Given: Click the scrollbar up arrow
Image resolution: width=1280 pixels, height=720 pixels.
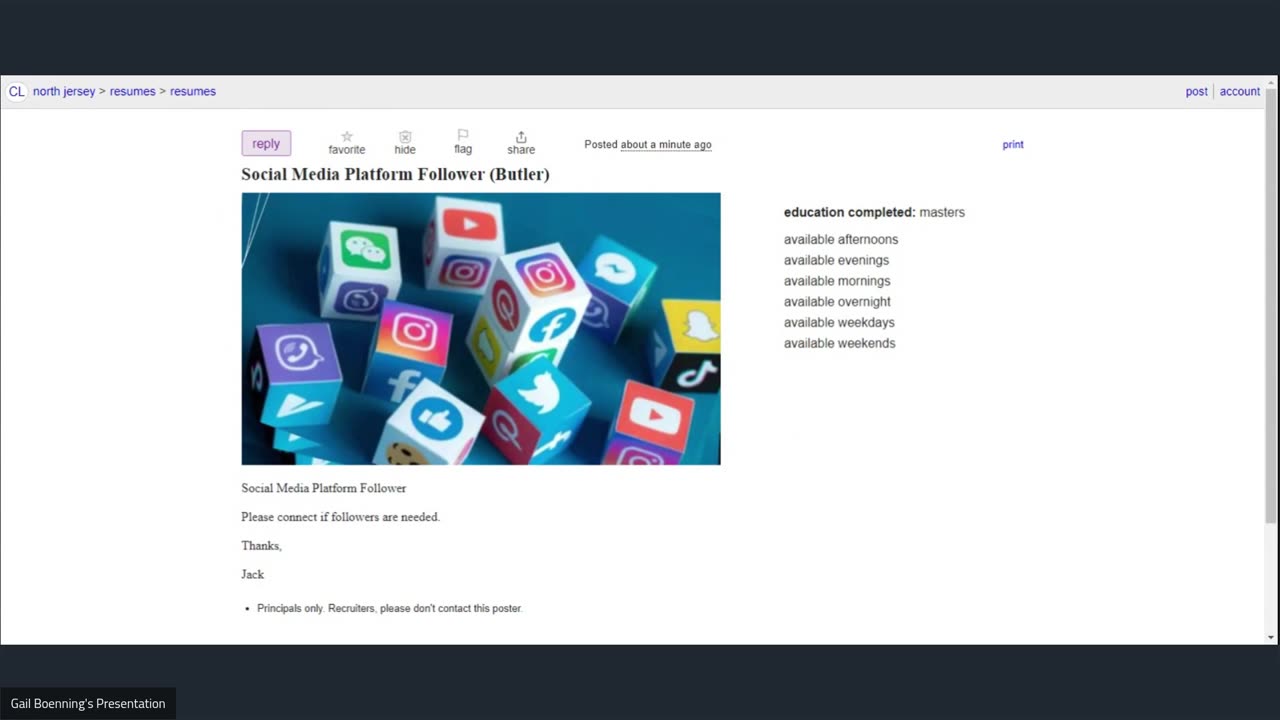Looking at the screenshot, I should click(1271, 81).
